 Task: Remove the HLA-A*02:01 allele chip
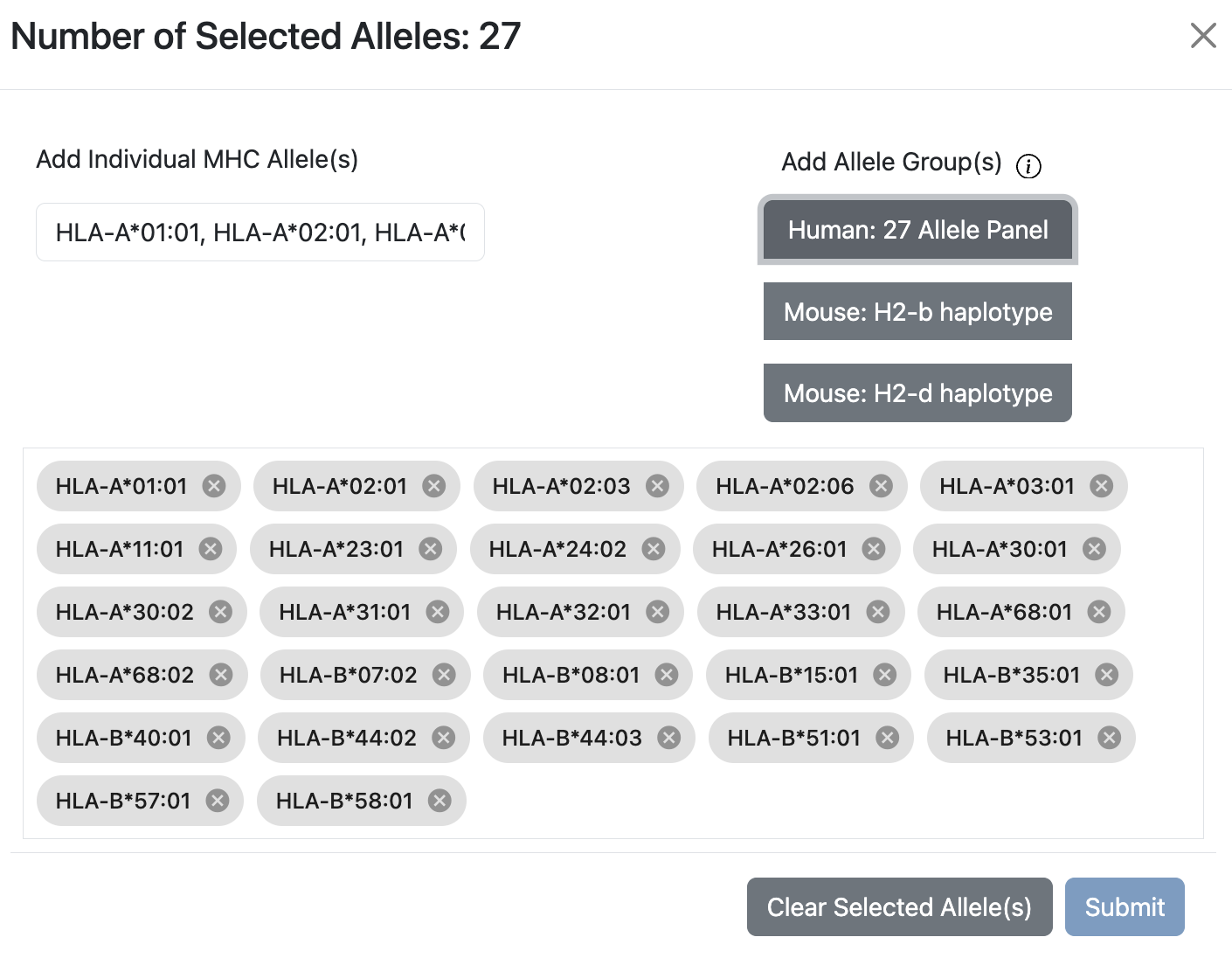(x=433, y=486)
